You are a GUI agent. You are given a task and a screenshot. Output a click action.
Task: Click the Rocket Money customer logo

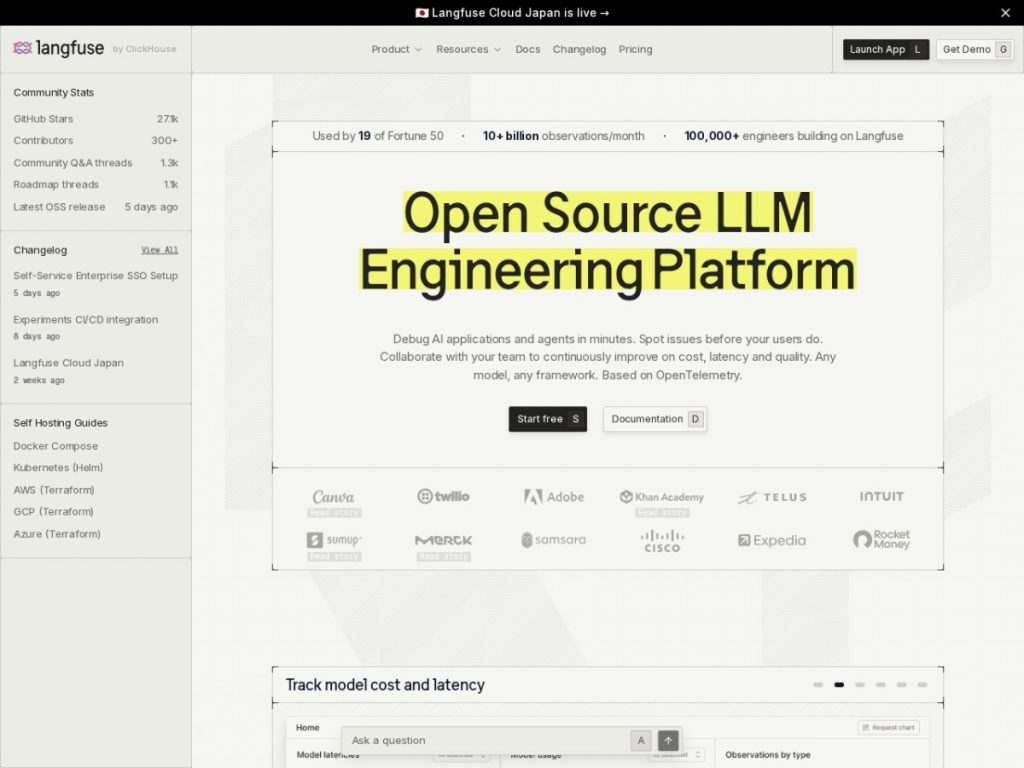pos(882,539)
